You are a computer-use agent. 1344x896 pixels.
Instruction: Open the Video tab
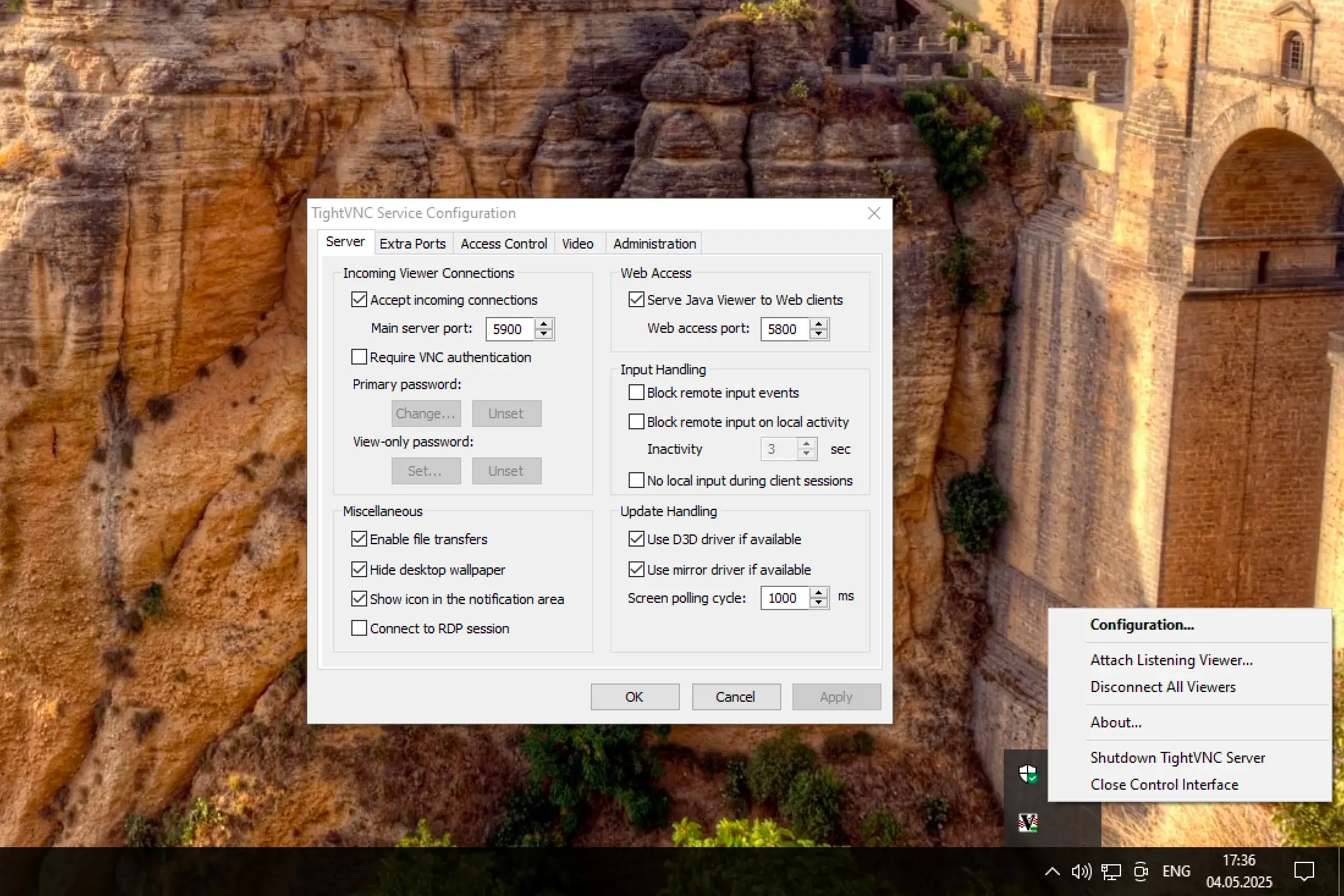tap(577, 244)
